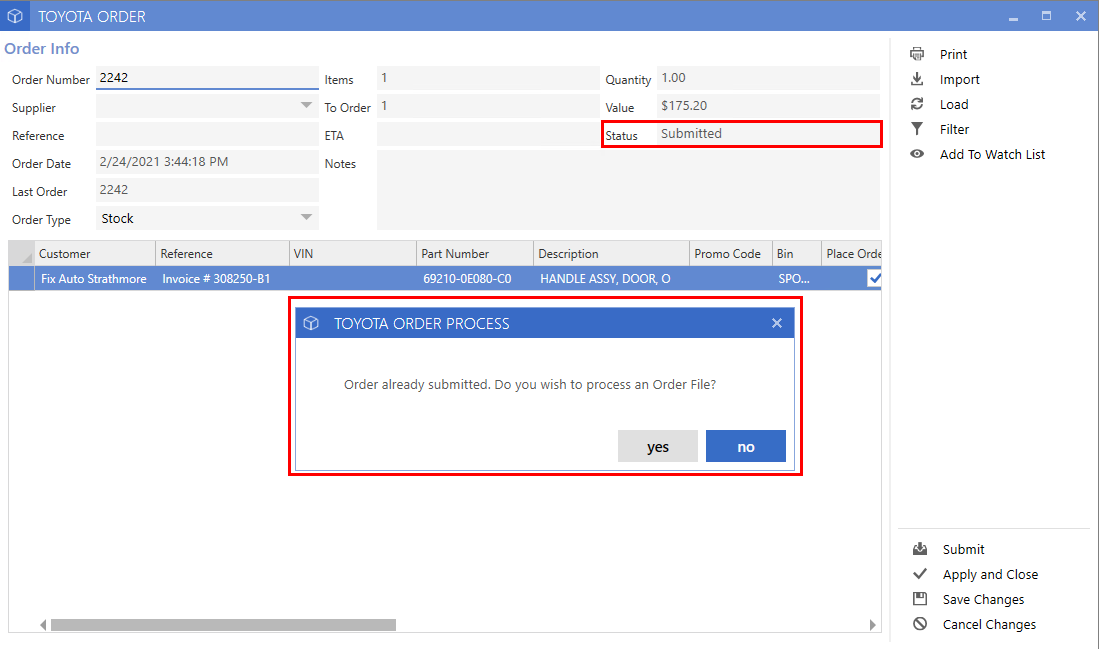Click the Apply and Close checkmark icon
Screen dimensions: 1099x649
coord(920,574)
